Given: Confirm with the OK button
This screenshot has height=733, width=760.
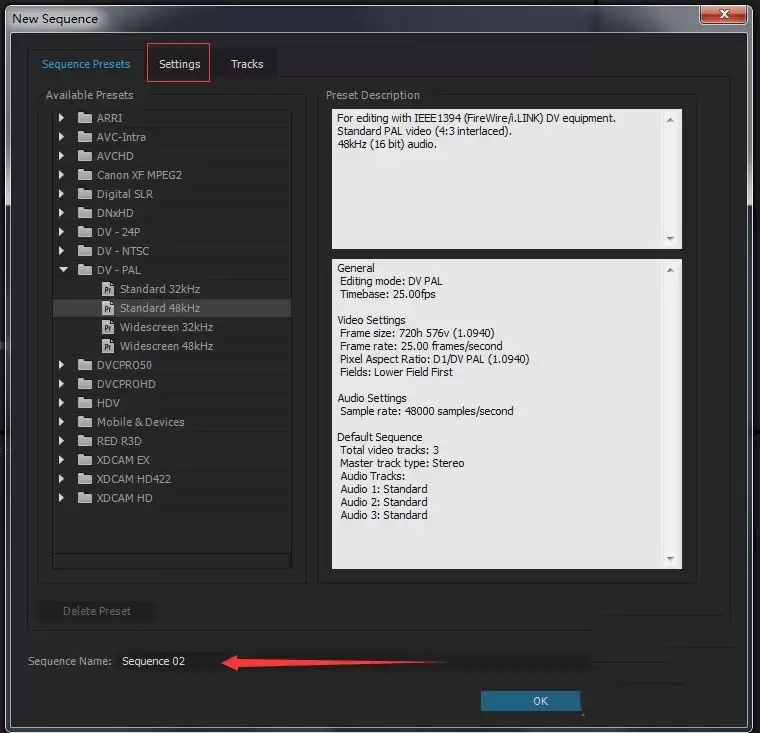Looking at the screenshot, I should (540, 701).
